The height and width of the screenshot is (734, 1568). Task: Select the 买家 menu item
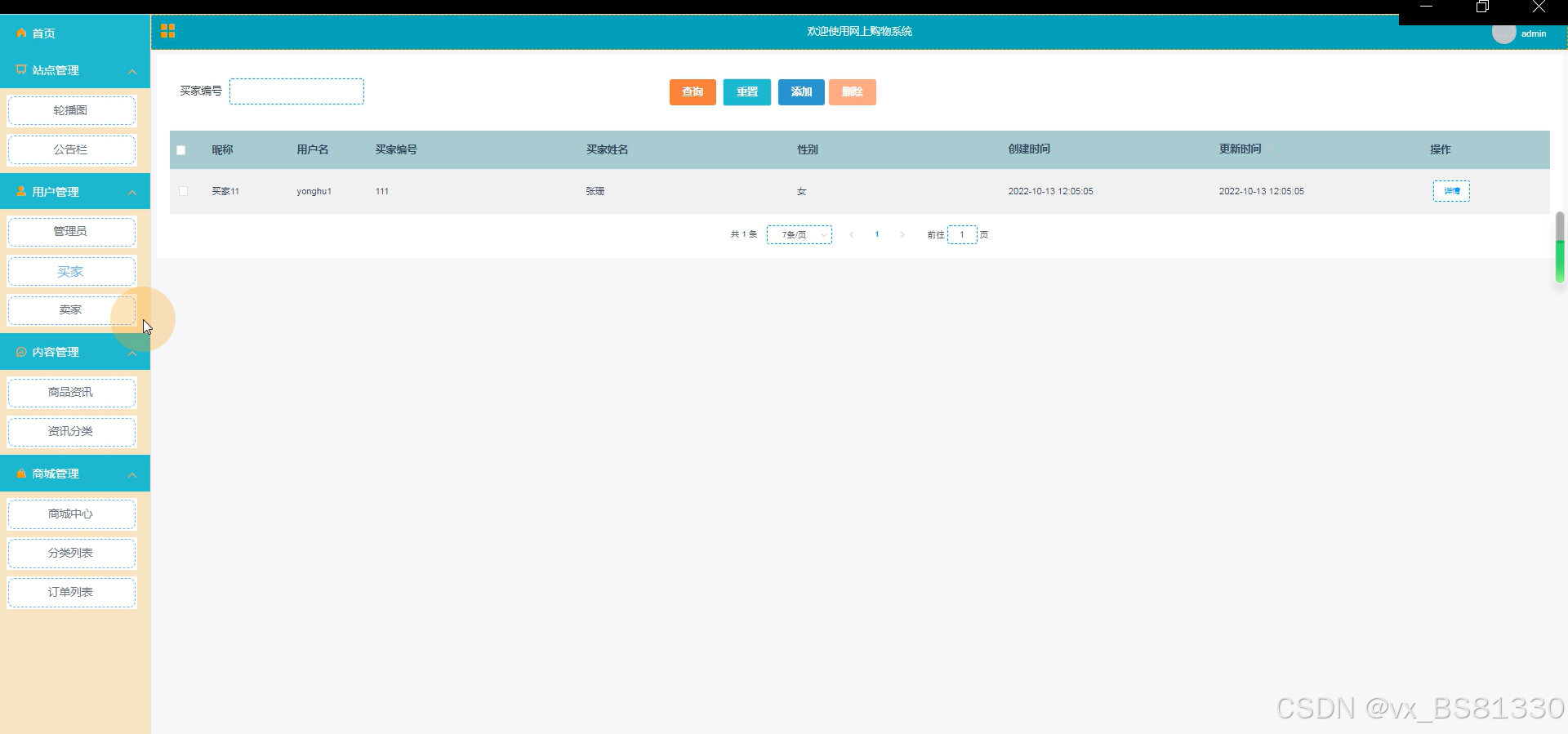71,271
